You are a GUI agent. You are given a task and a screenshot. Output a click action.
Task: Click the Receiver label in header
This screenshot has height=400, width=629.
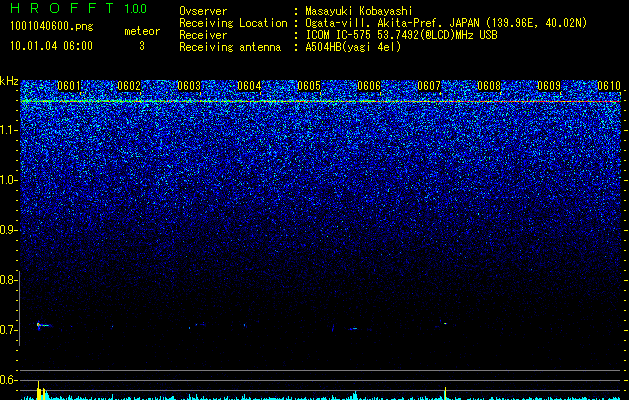pos(203,35)
